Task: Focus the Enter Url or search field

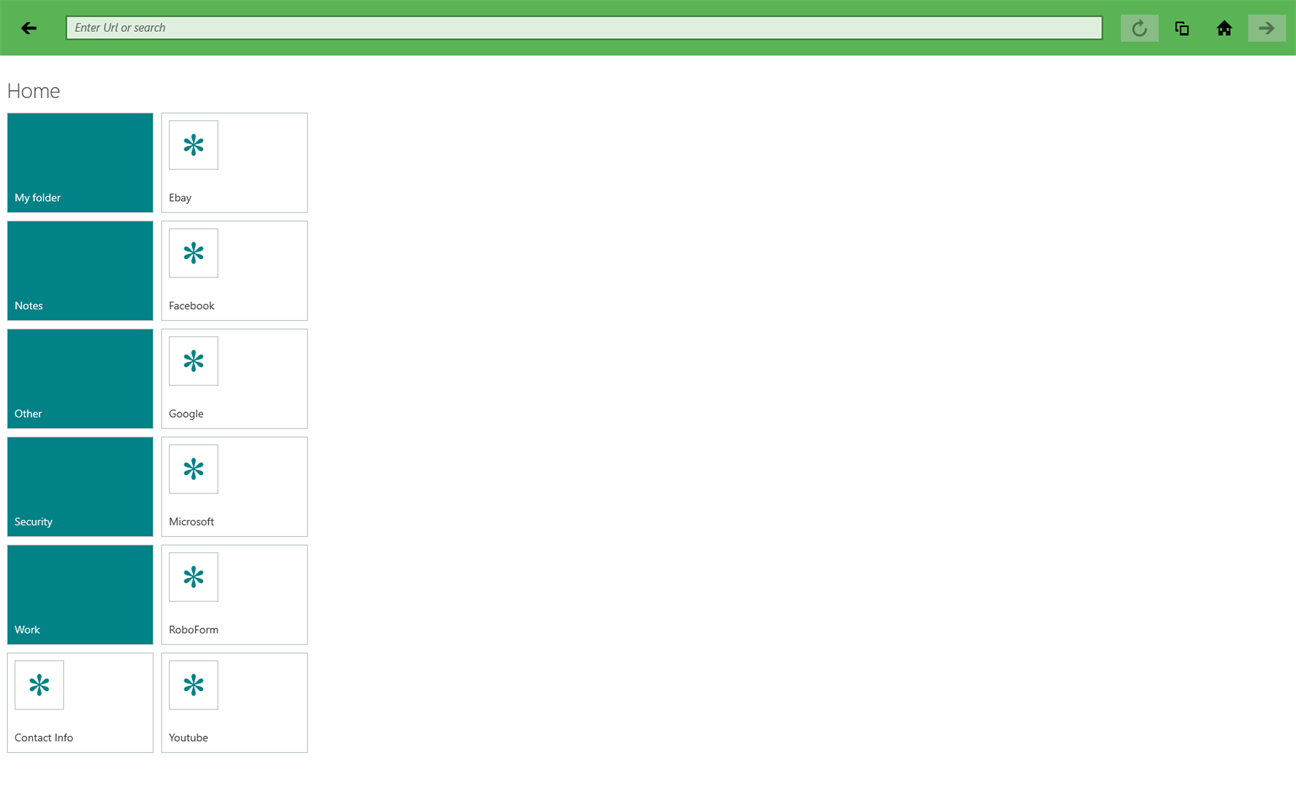Action: 584,28
